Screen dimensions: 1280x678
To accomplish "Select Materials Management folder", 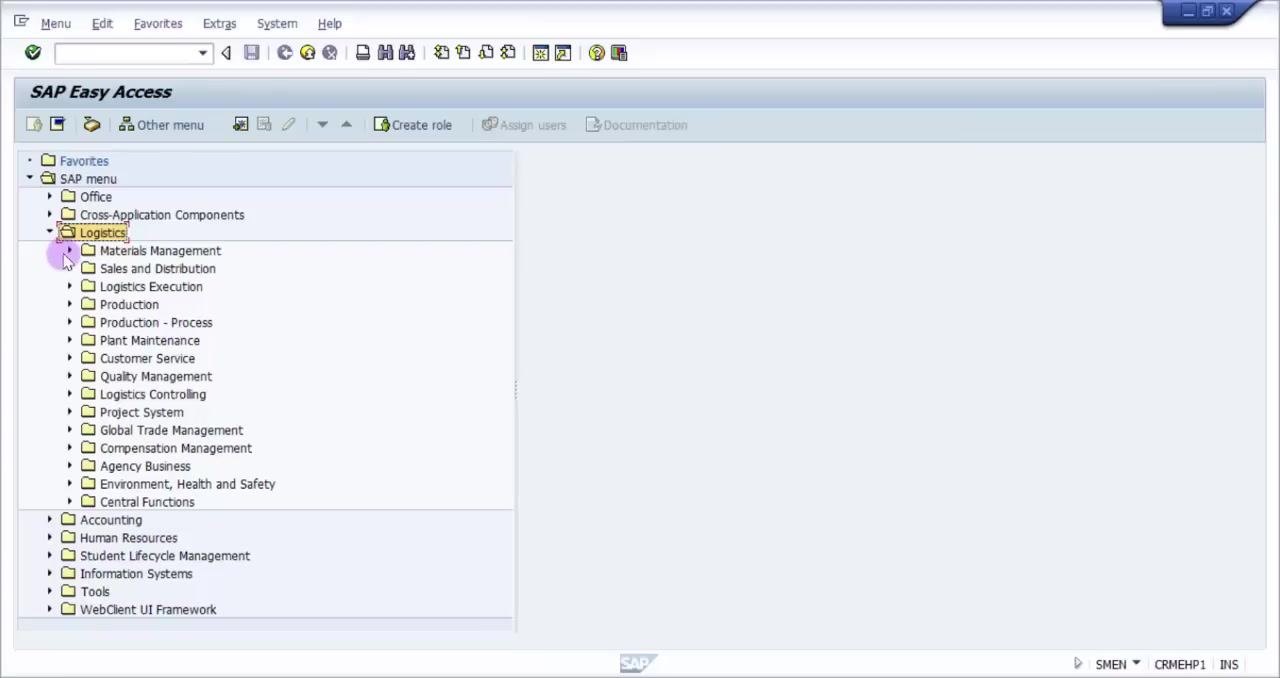I will pyautogui.click(x=160, y=251).
